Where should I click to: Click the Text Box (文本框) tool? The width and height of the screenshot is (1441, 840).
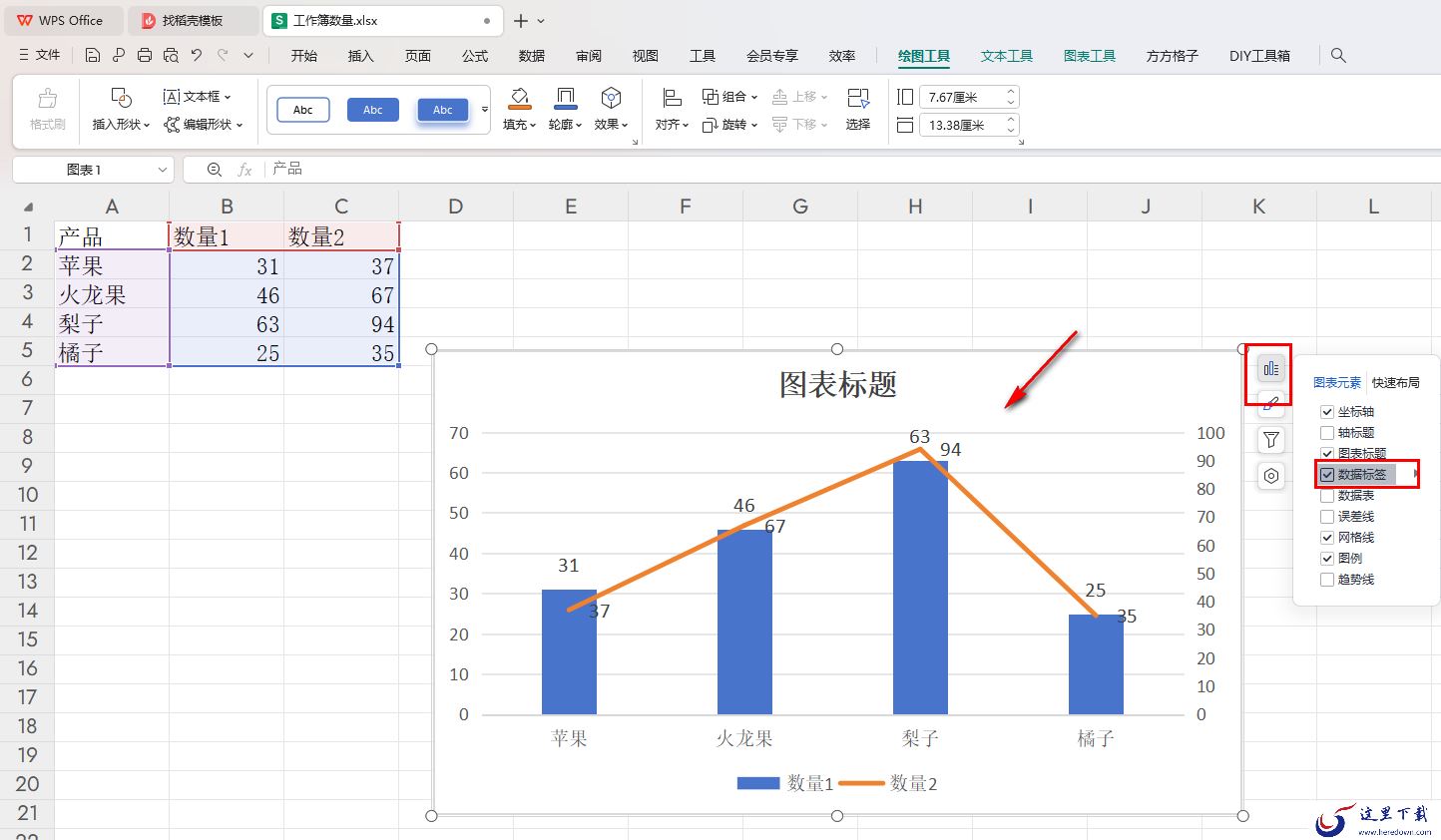click(197, 97)
